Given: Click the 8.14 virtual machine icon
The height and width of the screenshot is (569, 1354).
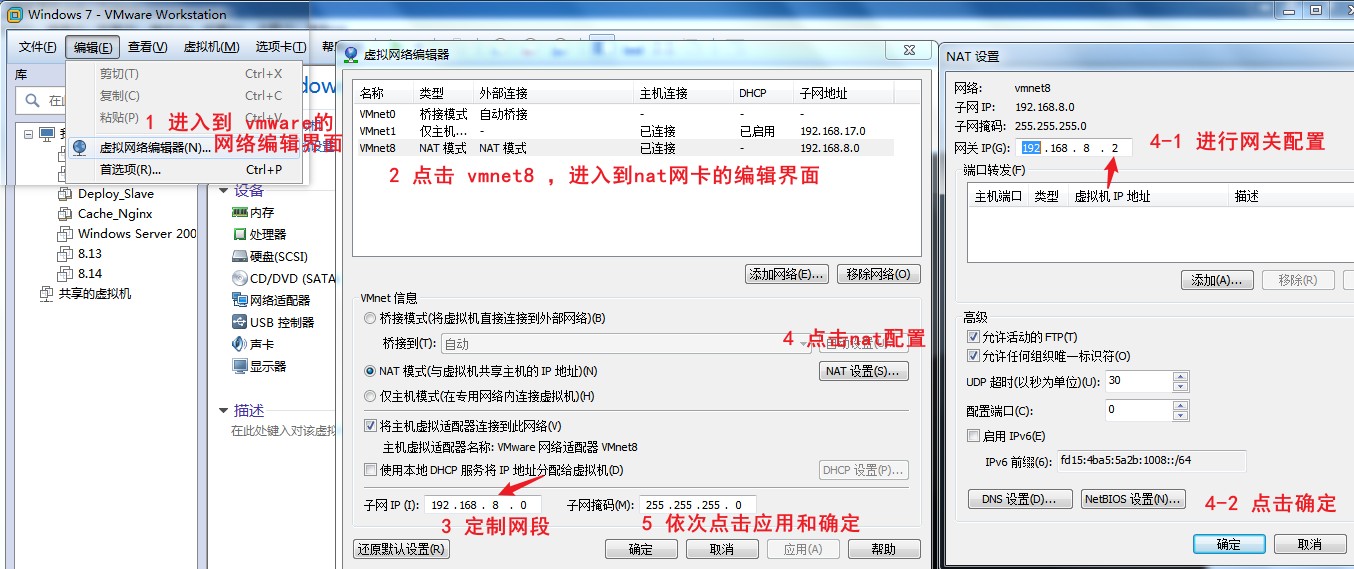Looking at the screenshot, I should coord(65,274).
